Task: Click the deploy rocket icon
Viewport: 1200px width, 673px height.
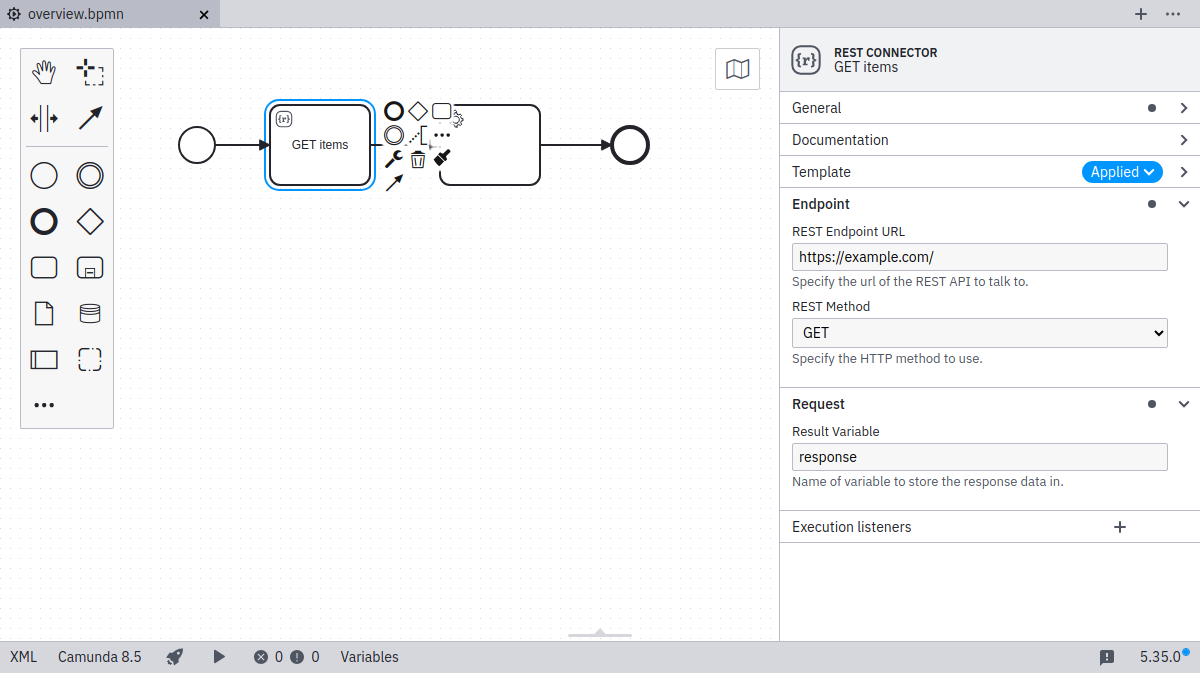Action: tap(175, 657)
